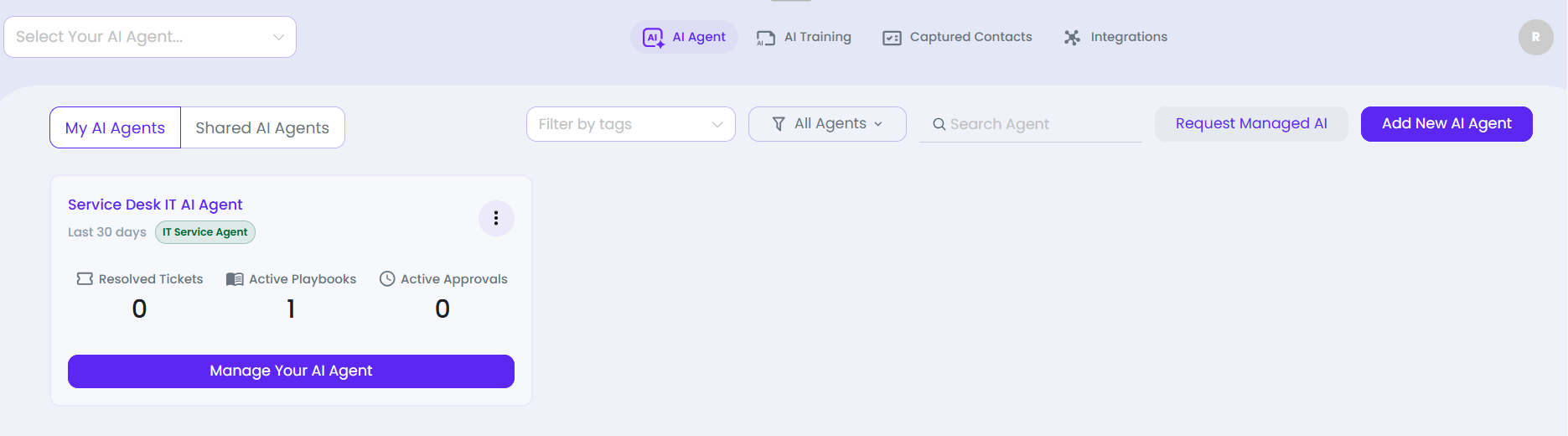This screenshot has width=1568, height=436.
Task: Expand the Select Your AI Agent dropdown
Action: (x=150, y=37)
